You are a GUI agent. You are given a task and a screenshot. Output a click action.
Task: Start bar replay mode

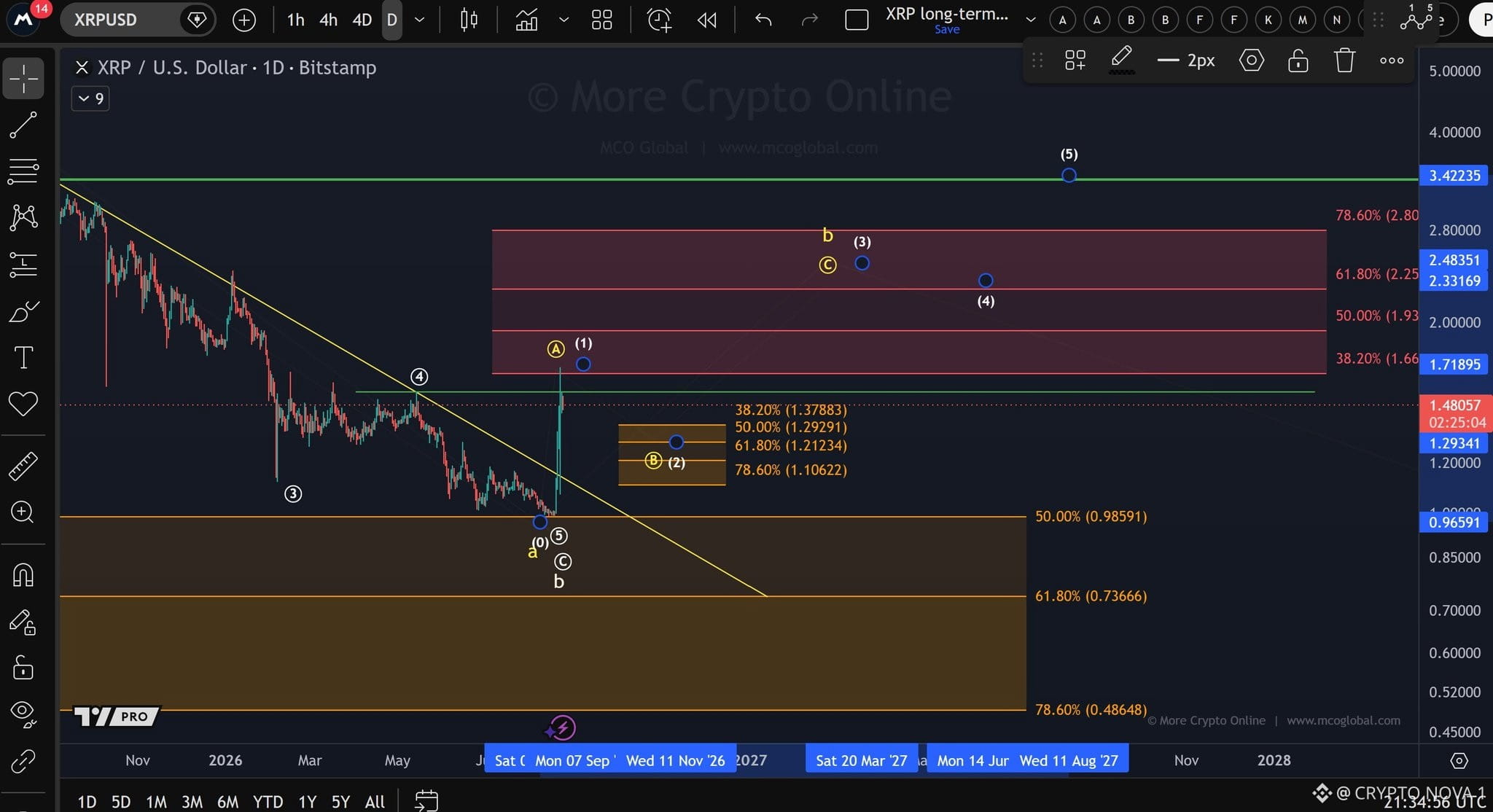pos(706,20)
